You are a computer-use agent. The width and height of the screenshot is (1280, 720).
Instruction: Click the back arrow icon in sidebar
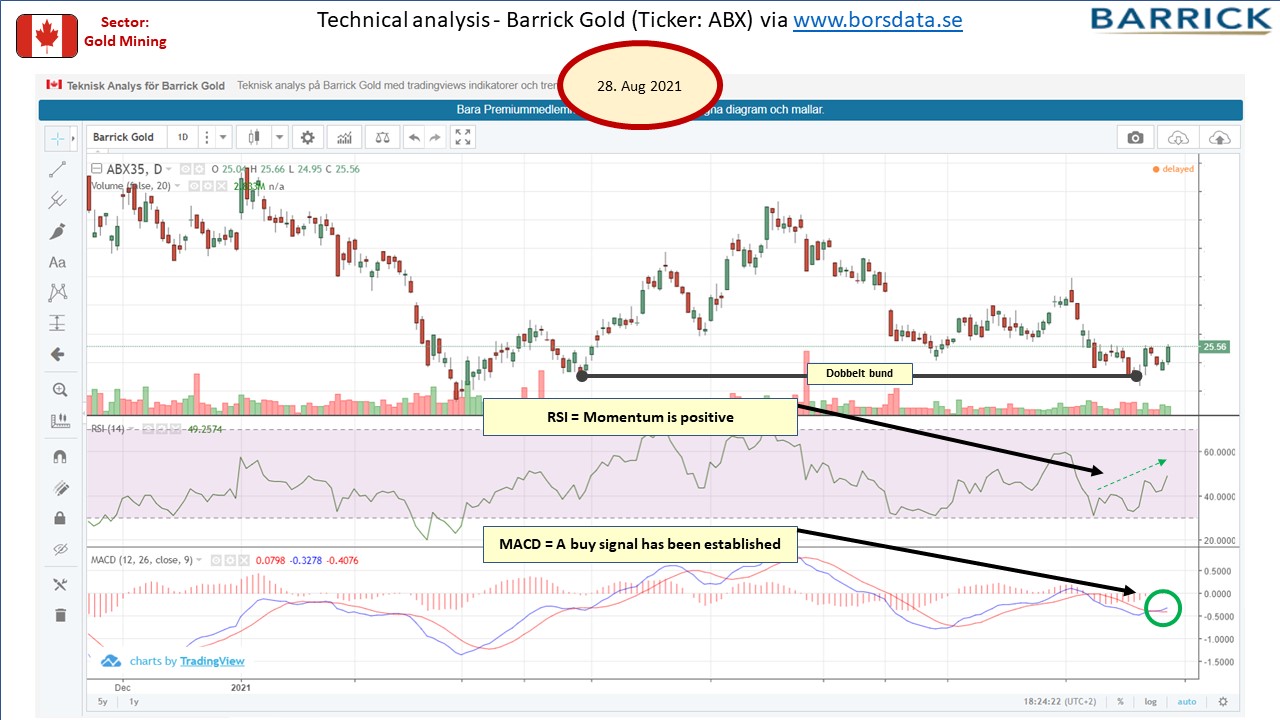(57, 354)
